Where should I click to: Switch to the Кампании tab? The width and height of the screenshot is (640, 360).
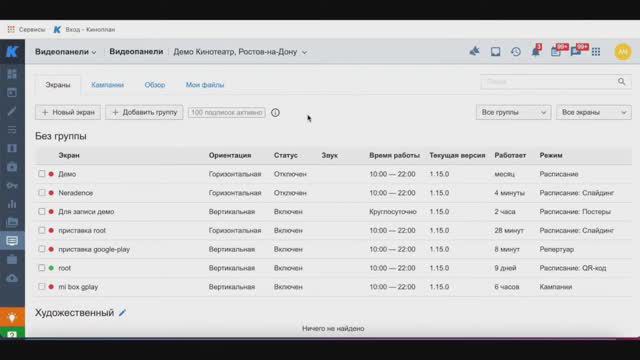pos(107,85)
